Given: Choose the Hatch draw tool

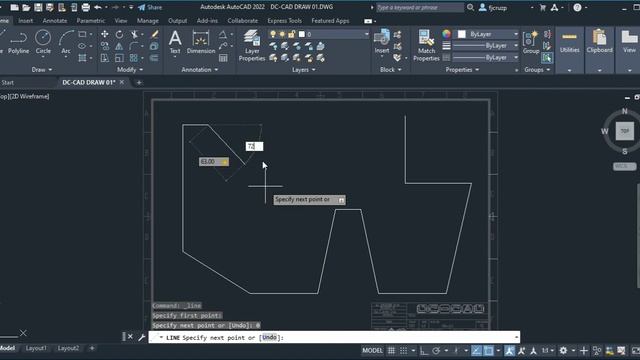Looking at the screenshot, I should tap(82, 58).
